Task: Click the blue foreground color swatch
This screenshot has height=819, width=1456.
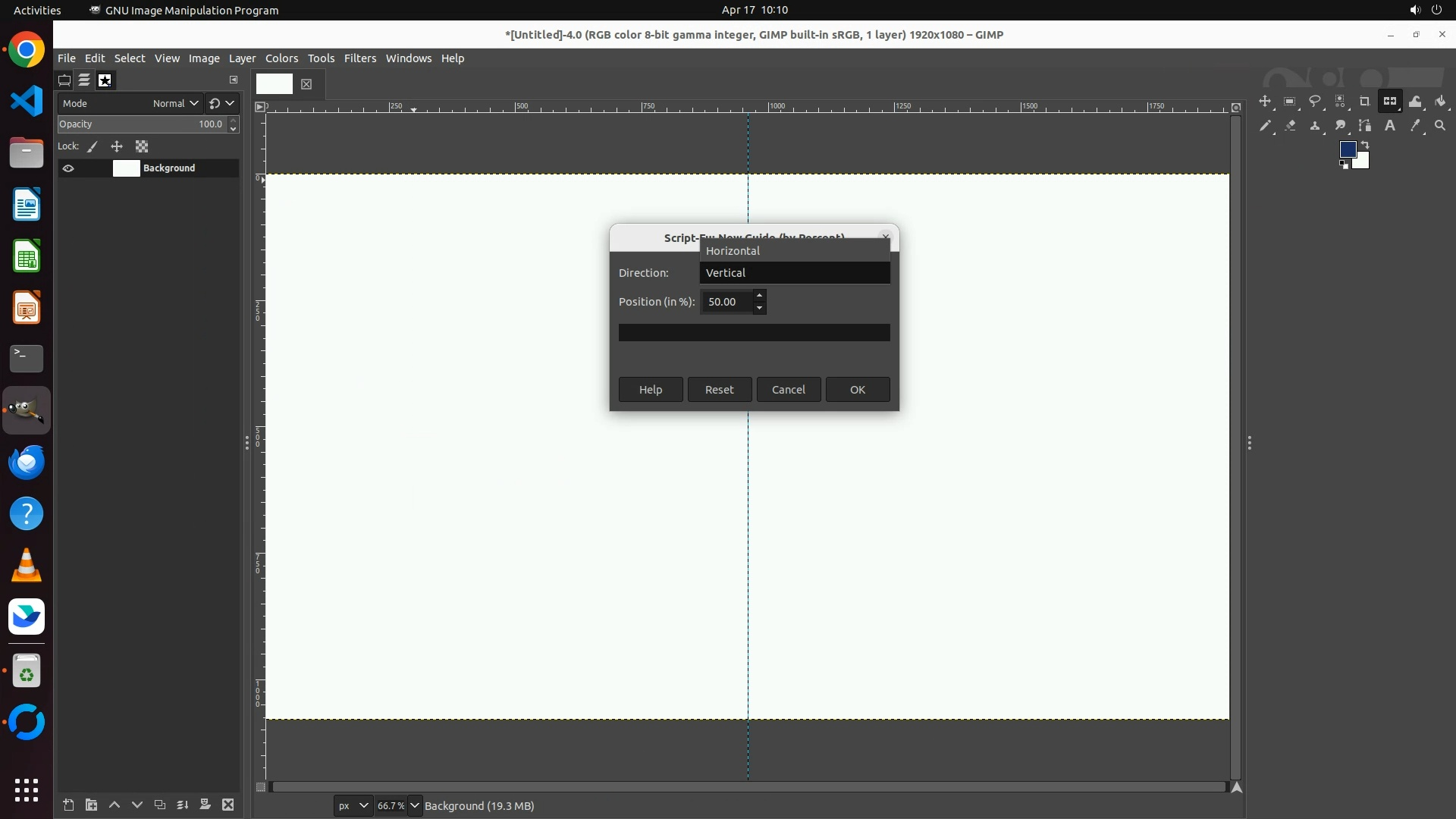Action: [x=1347, y=149]
